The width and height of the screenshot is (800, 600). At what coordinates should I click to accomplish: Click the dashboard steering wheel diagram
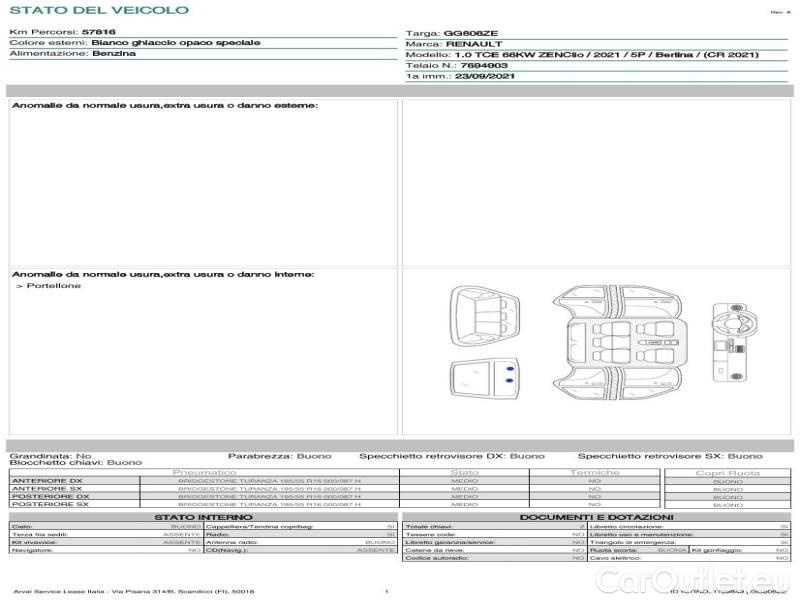tap(734, 342)
